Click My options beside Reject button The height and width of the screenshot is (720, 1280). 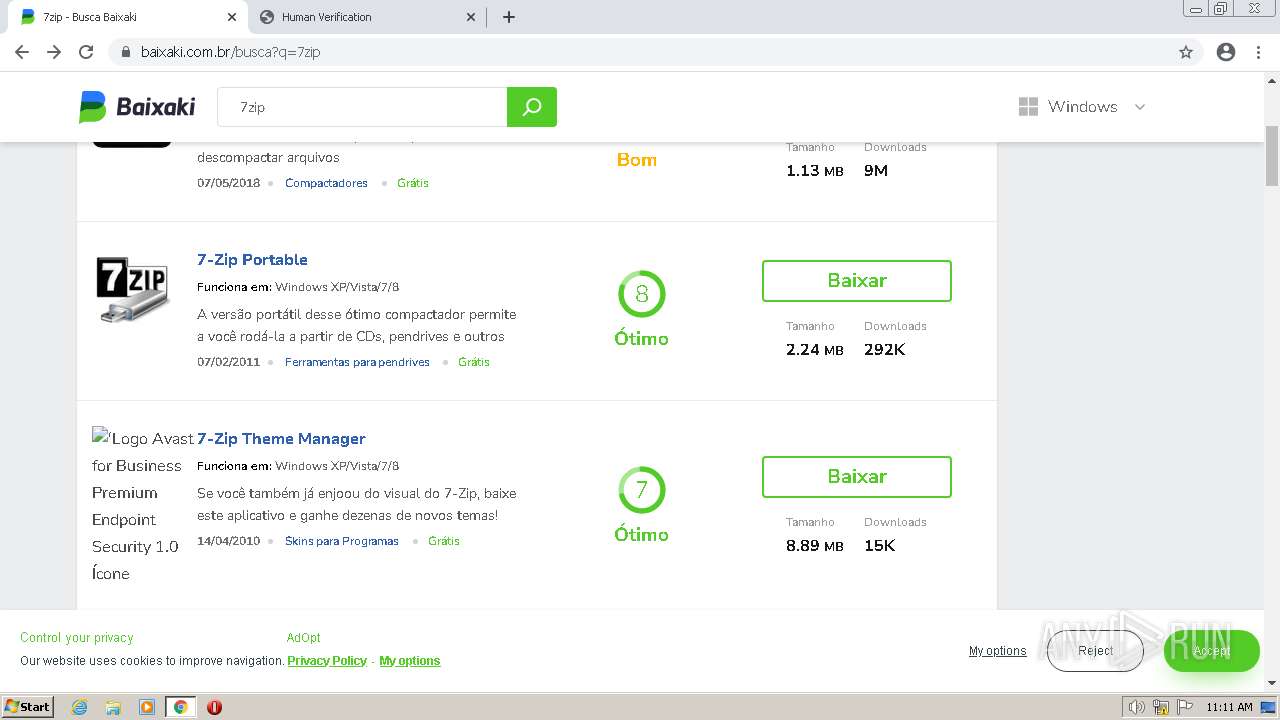click(997, 651)
